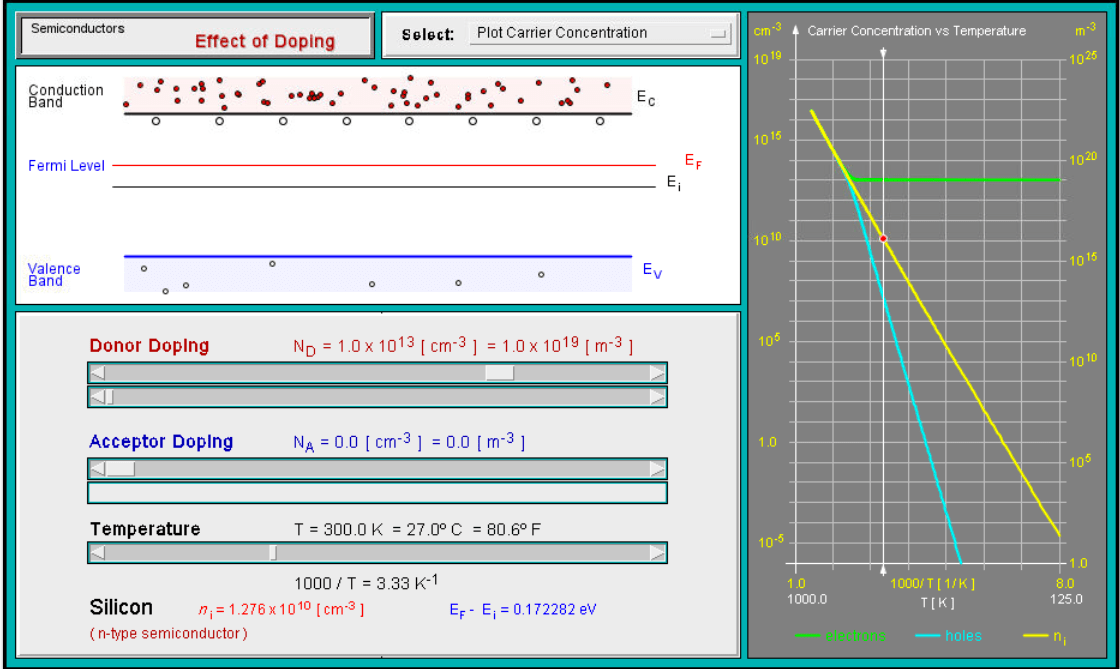Click the left arrow on the Temperature slider
Screen dimensions: 1120x669
tap(97, 552)
